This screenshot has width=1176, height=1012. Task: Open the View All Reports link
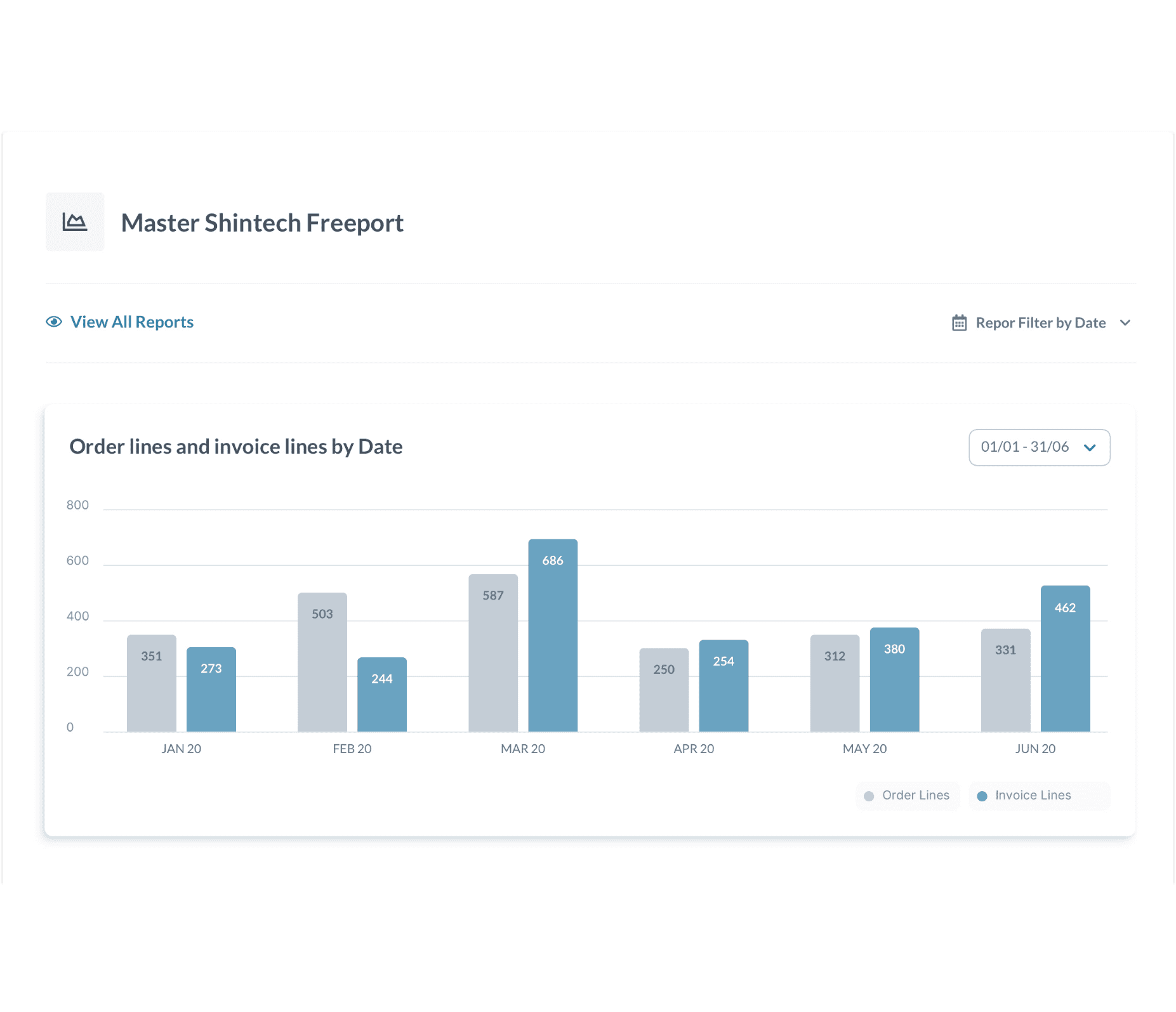pyautogui.click(x=131, y=322)
